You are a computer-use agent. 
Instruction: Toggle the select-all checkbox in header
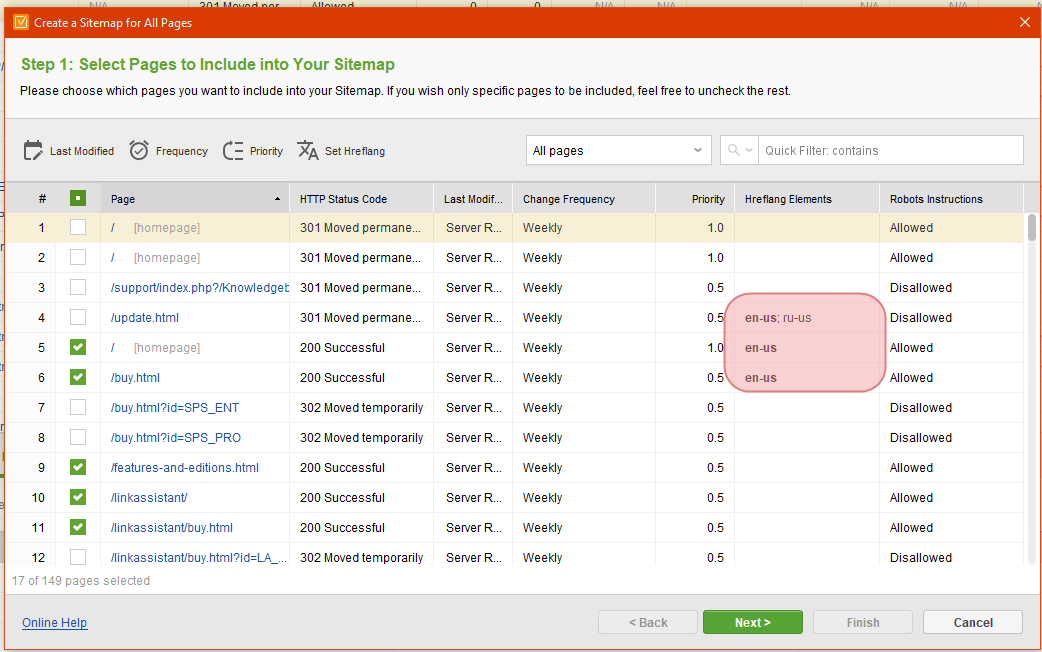[78, 198]
